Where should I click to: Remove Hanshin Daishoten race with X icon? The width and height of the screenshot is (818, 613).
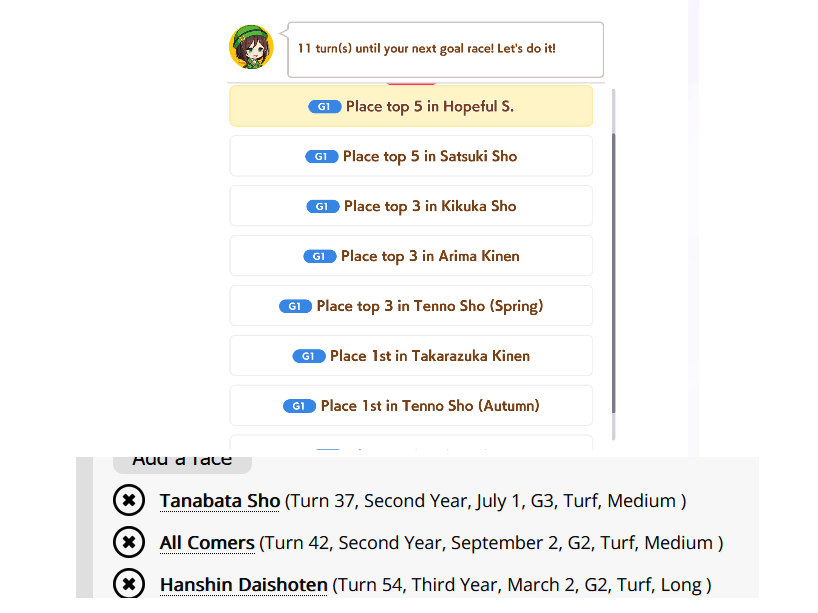coord(129,584)
